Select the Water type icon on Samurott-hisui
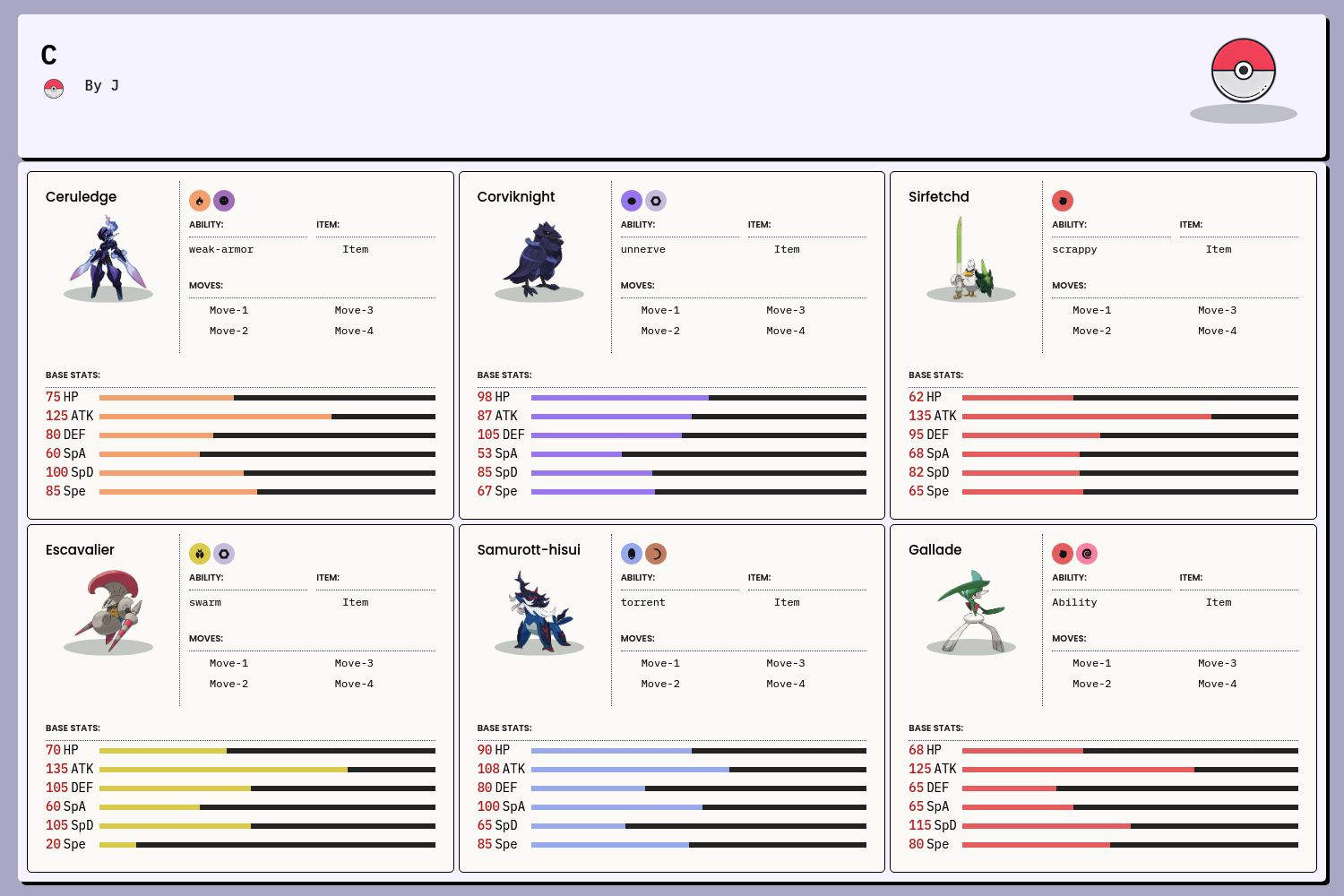Screen dimensions: 1344x896 (632, 554)
